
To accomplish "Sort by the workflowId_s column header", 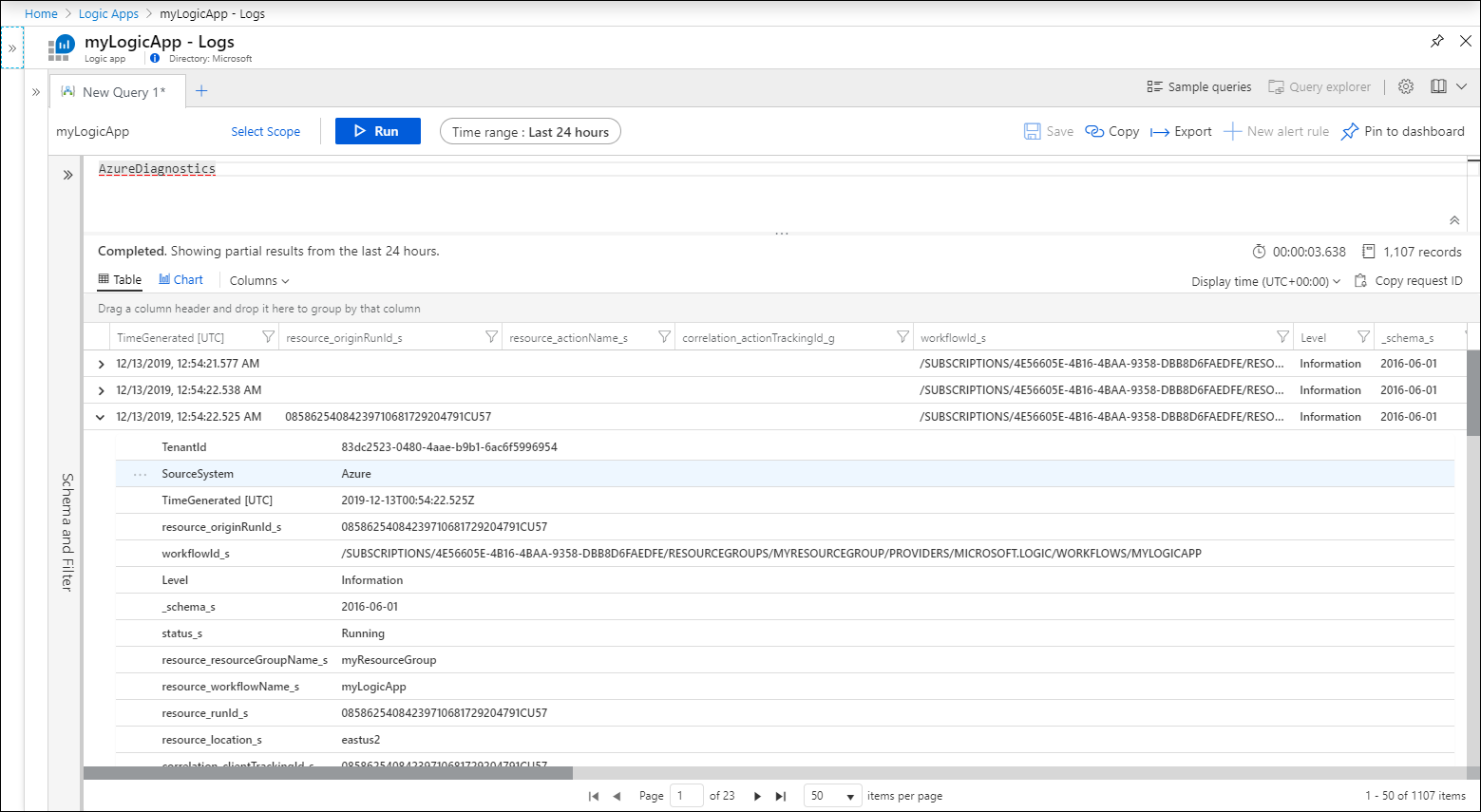I will (x=953, y=337).
